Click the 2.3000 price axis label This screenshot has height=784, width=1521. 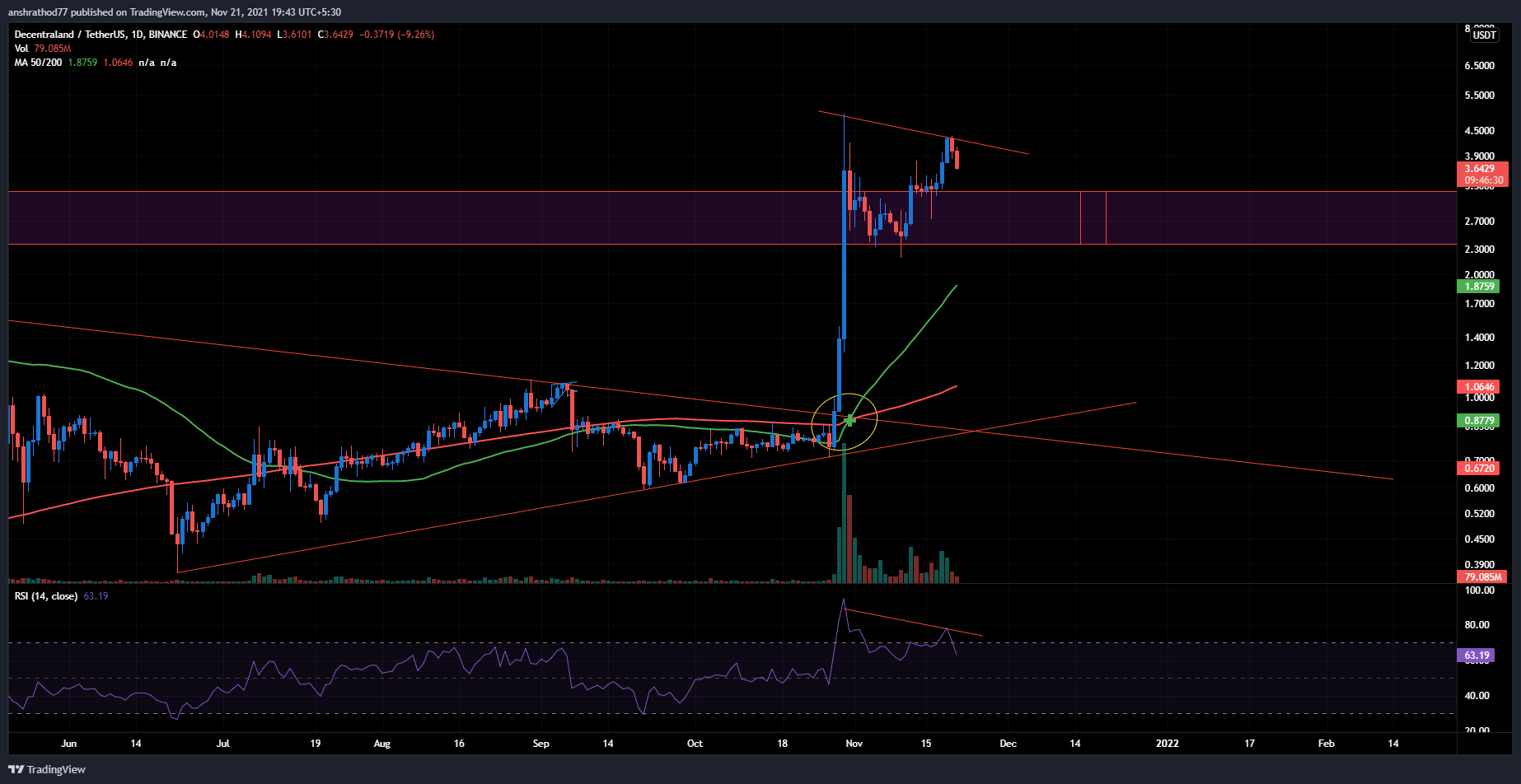pyautogui.click(x=1479, y=250)
